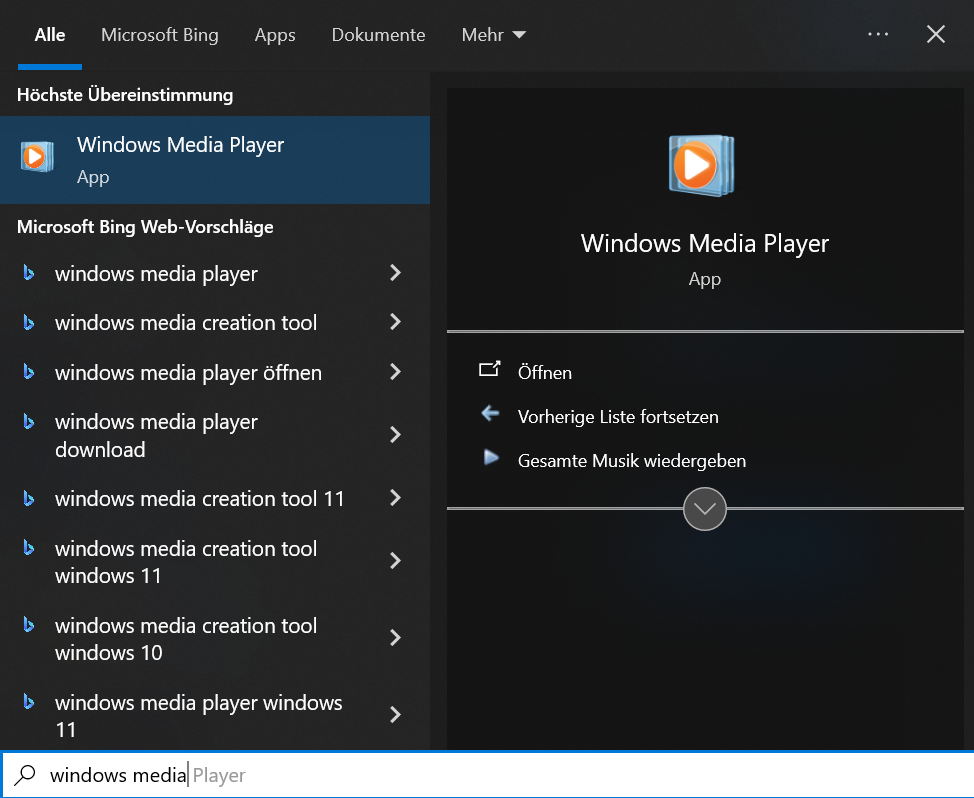Switch to the Dokumente tab
The height and width of the screenshot is (798, 974).
point(378,35)
